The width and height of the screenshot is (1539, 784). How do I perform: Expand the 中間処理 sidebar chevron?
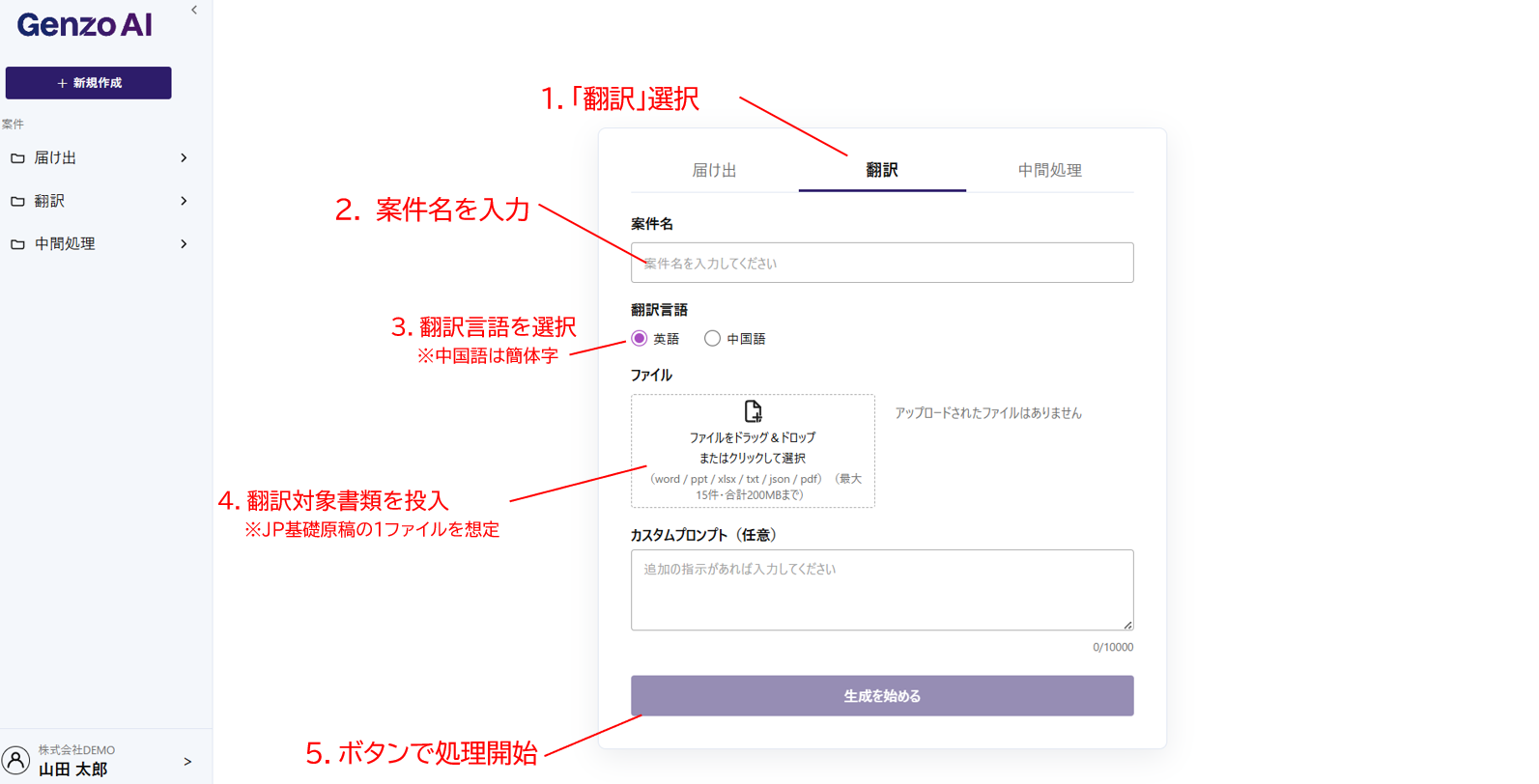pos(184,244)
